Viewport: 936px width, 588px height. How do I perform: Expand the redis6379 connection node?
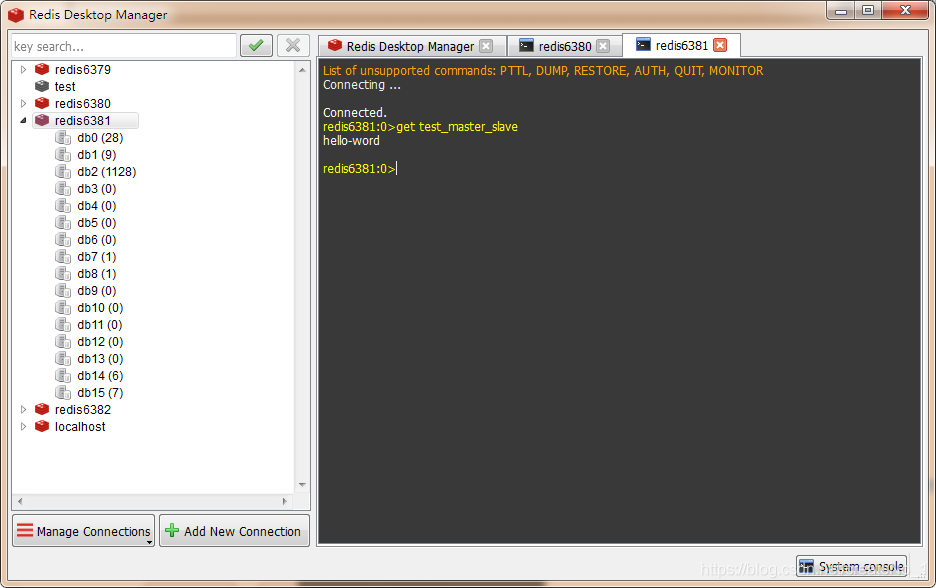click(x=23, y=69)
